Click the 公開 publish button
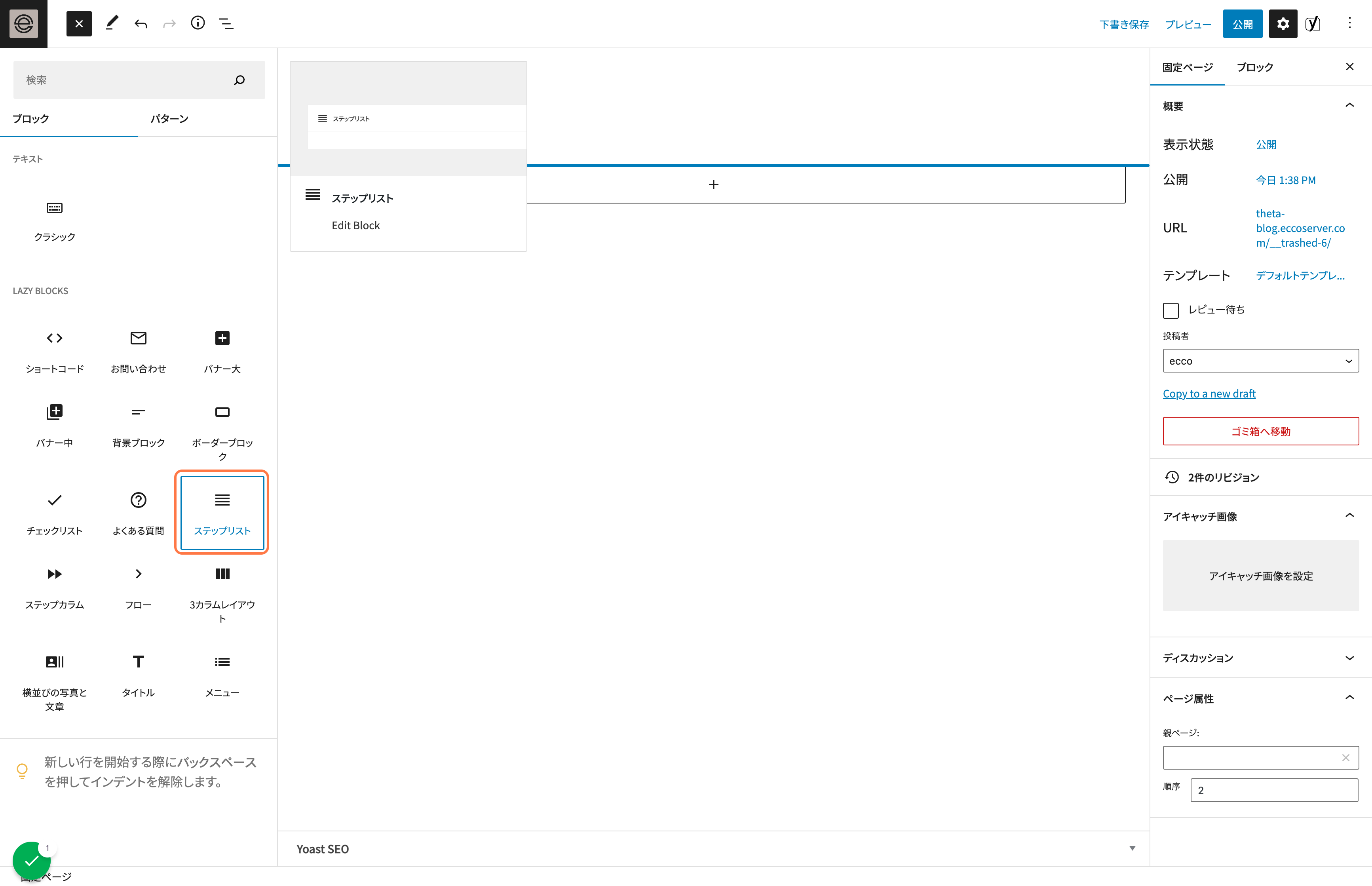The height and width of the screenshot is (886, 1372). tap(1243, 24)
